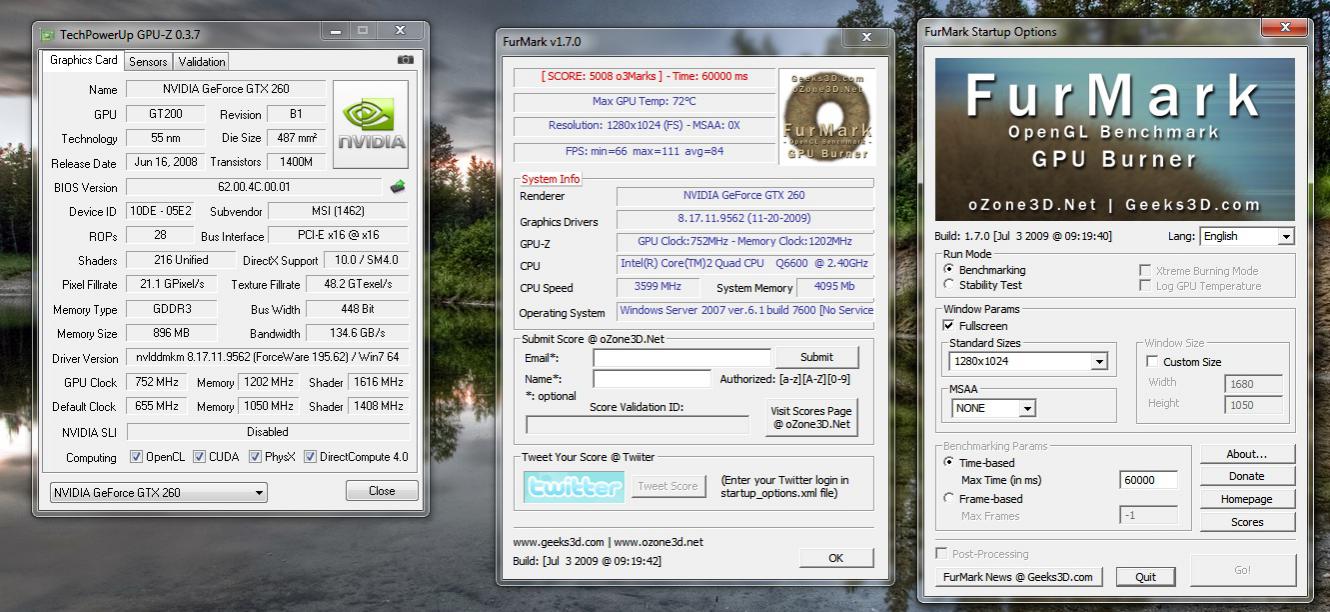Click the Close button in GPU-Z
The width and height of the screenshot is (1330, 612).
[x=382, y=491]
